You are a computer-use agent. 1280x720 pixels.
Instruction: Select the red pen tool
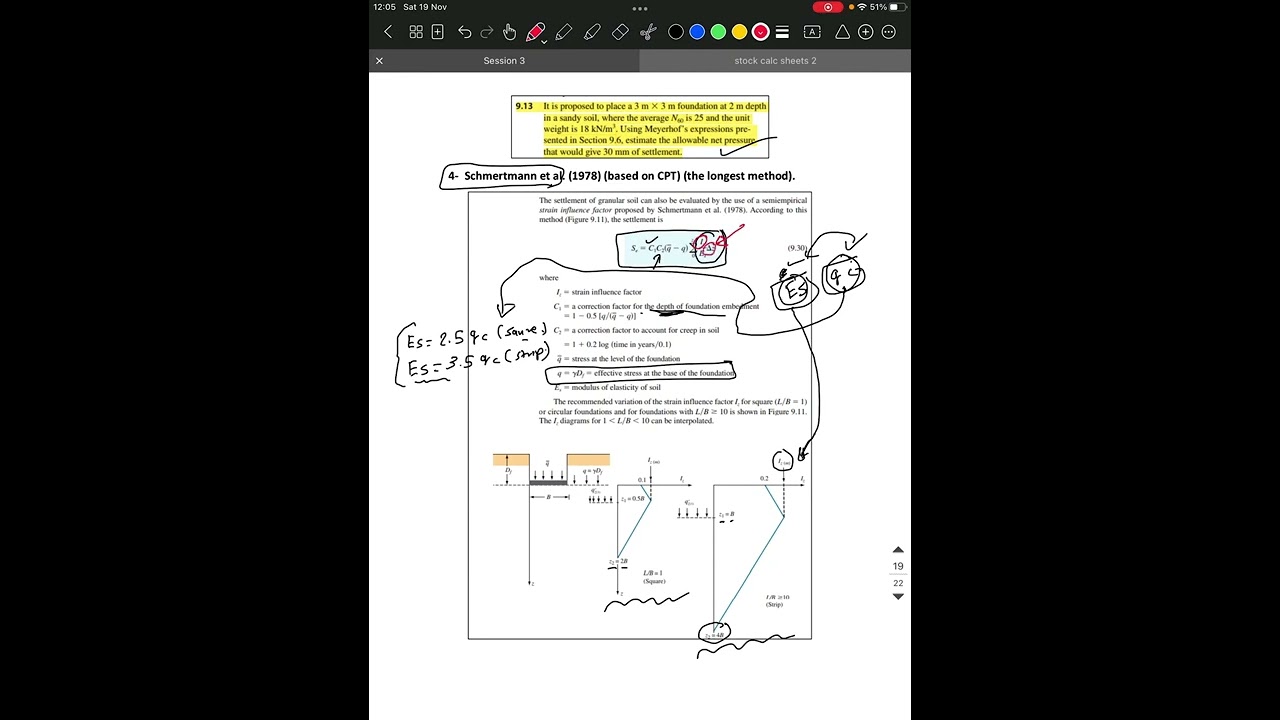click(x=536, y=32)
